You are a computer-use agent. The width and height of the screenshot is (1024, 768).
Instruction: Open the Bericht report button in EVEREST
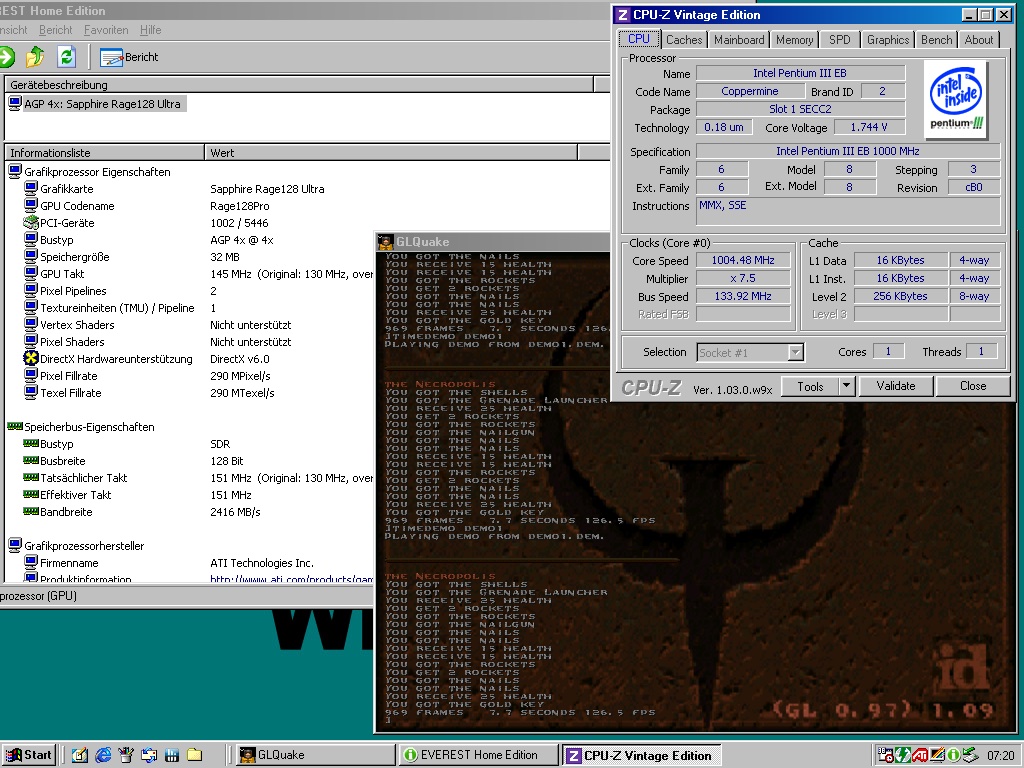tap(129, 57)
